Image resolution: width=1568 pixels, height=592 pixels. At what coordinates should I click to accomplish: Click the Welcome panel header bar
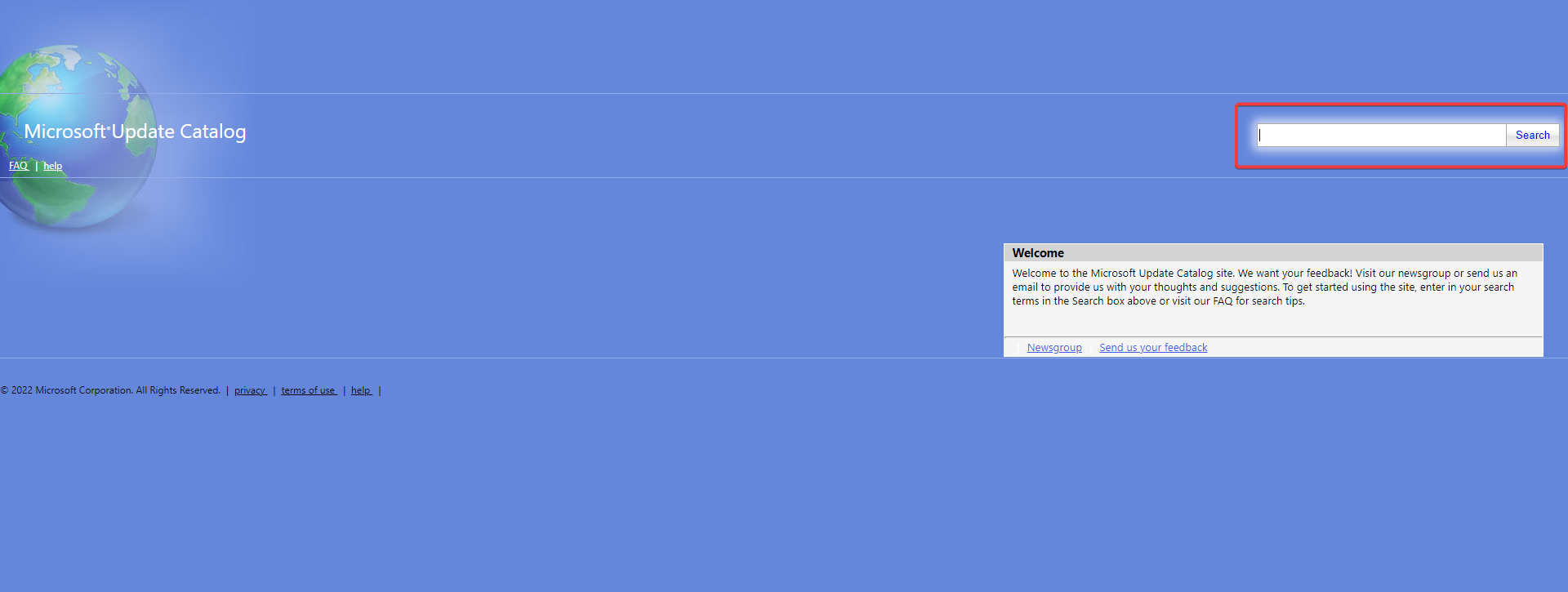(x=1273, y=253)
